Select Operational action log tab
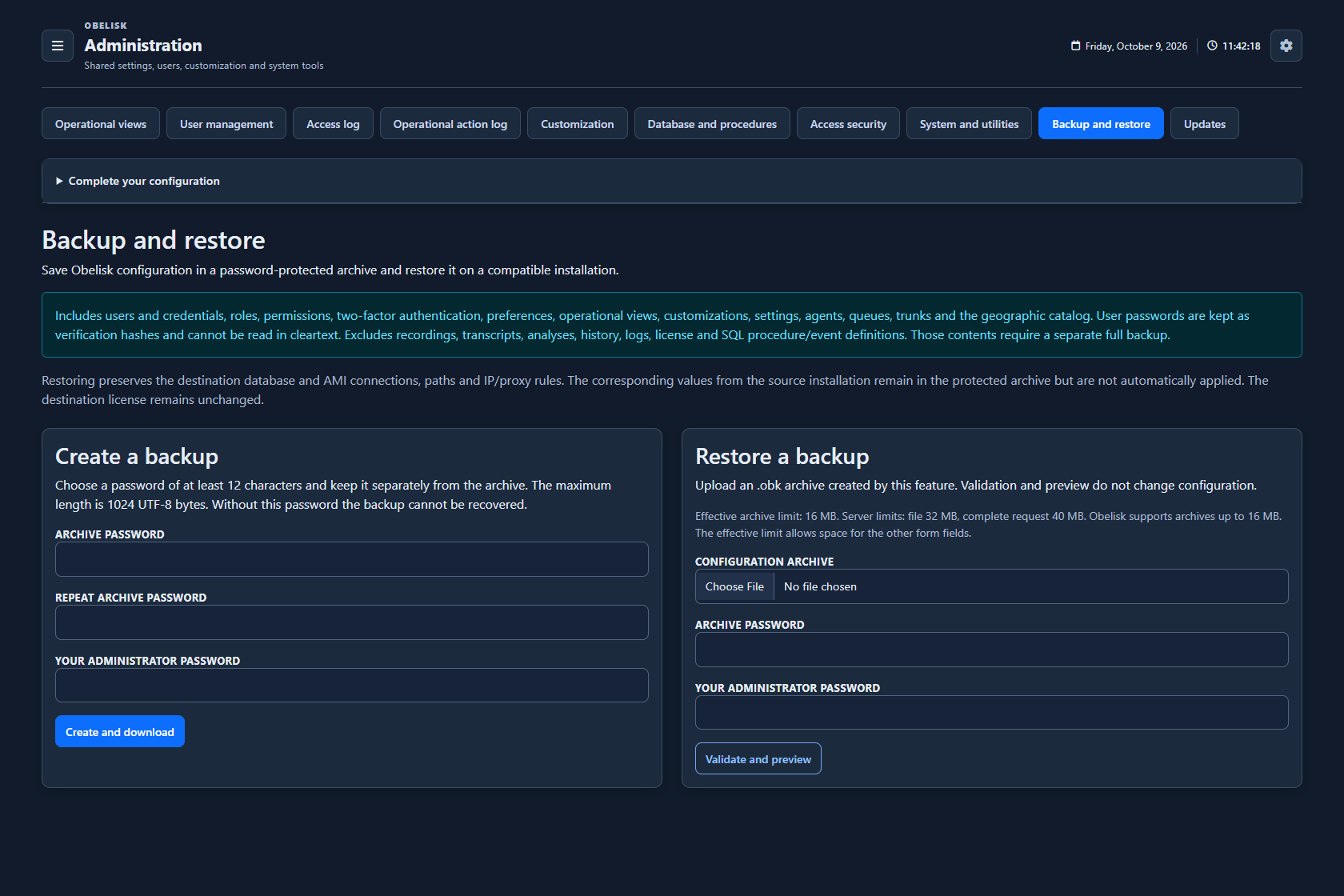1344x896 pixels. (x=450, y=124)
